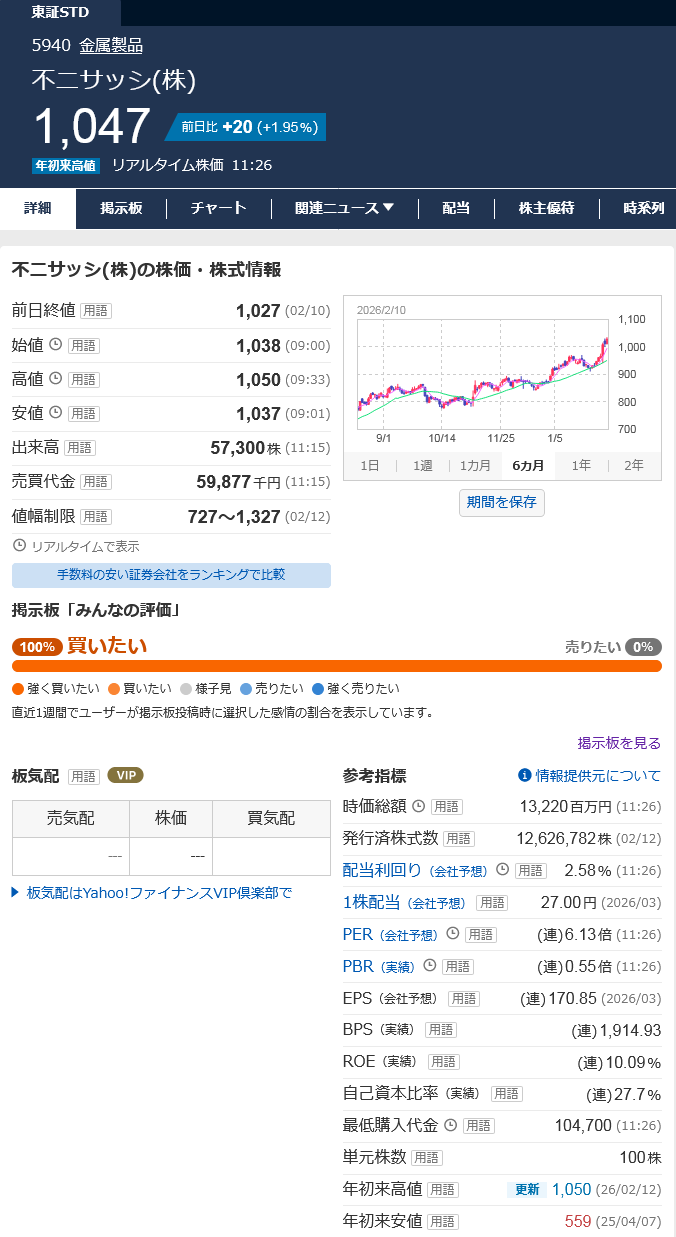Switch chart range to 1カ月
This screenshot has width=676, height=1237.
click(x=475, y=466)
